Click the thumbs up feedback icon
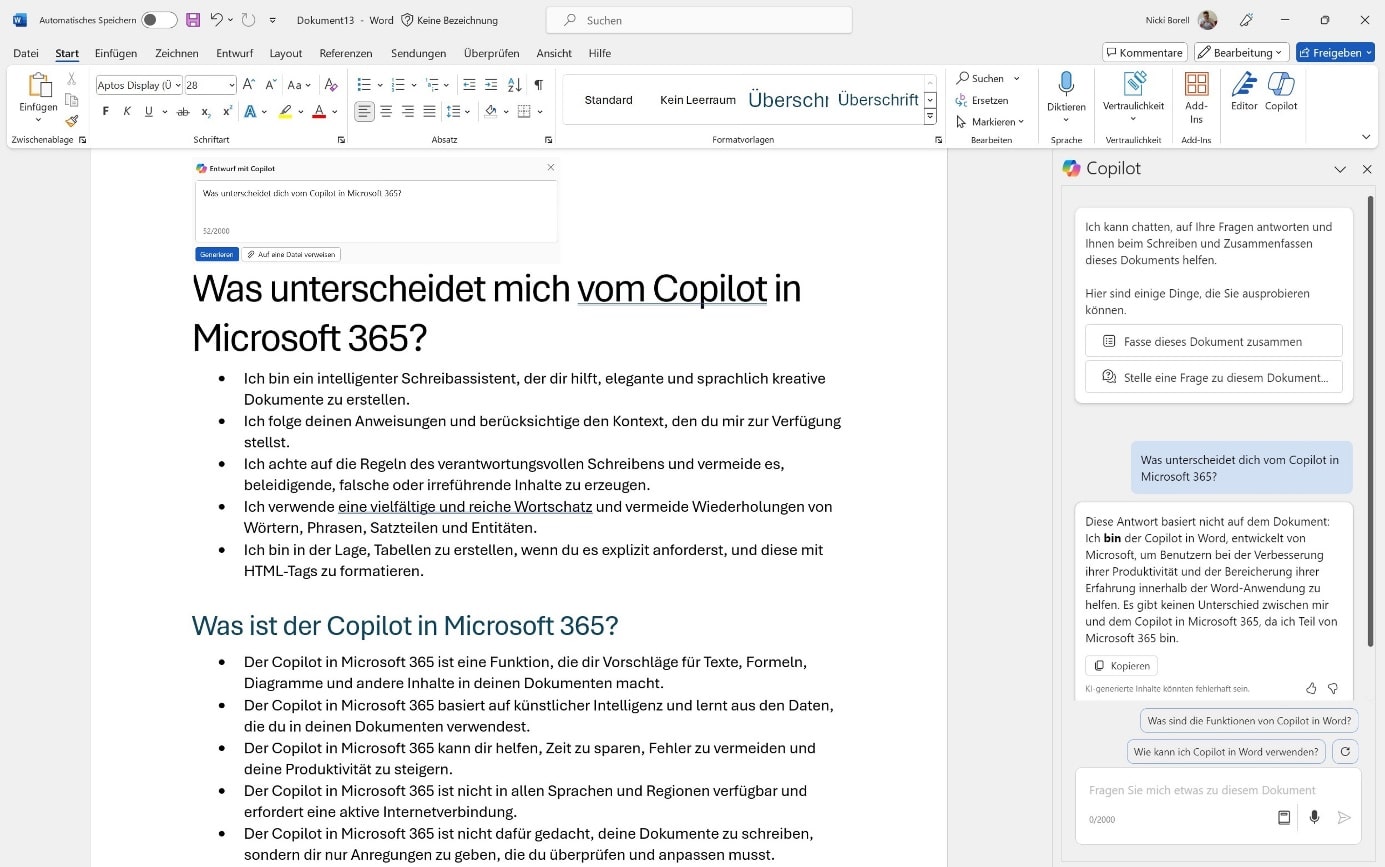 coord(1311,688)
